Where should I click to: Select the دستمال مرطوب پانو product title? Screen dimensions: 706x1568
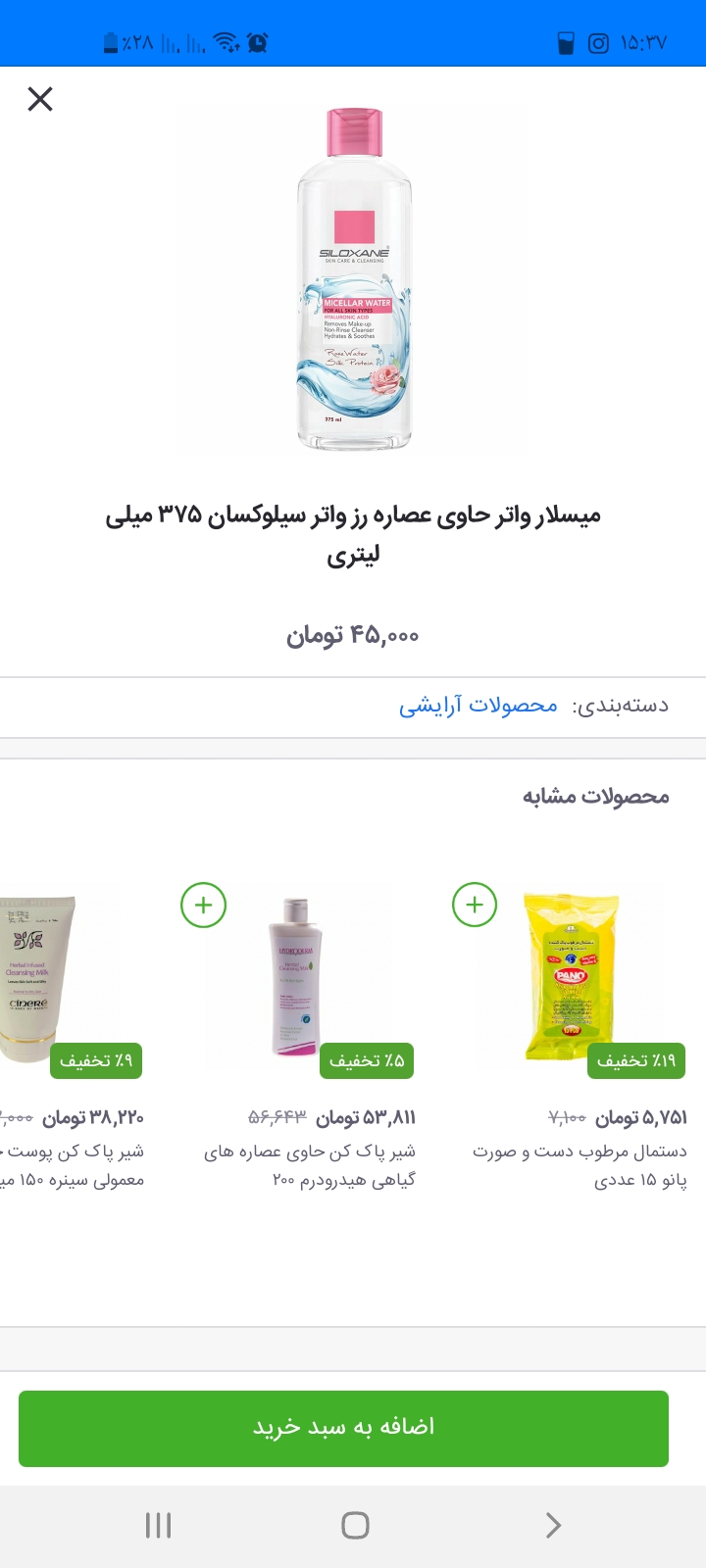(580, 1165)
